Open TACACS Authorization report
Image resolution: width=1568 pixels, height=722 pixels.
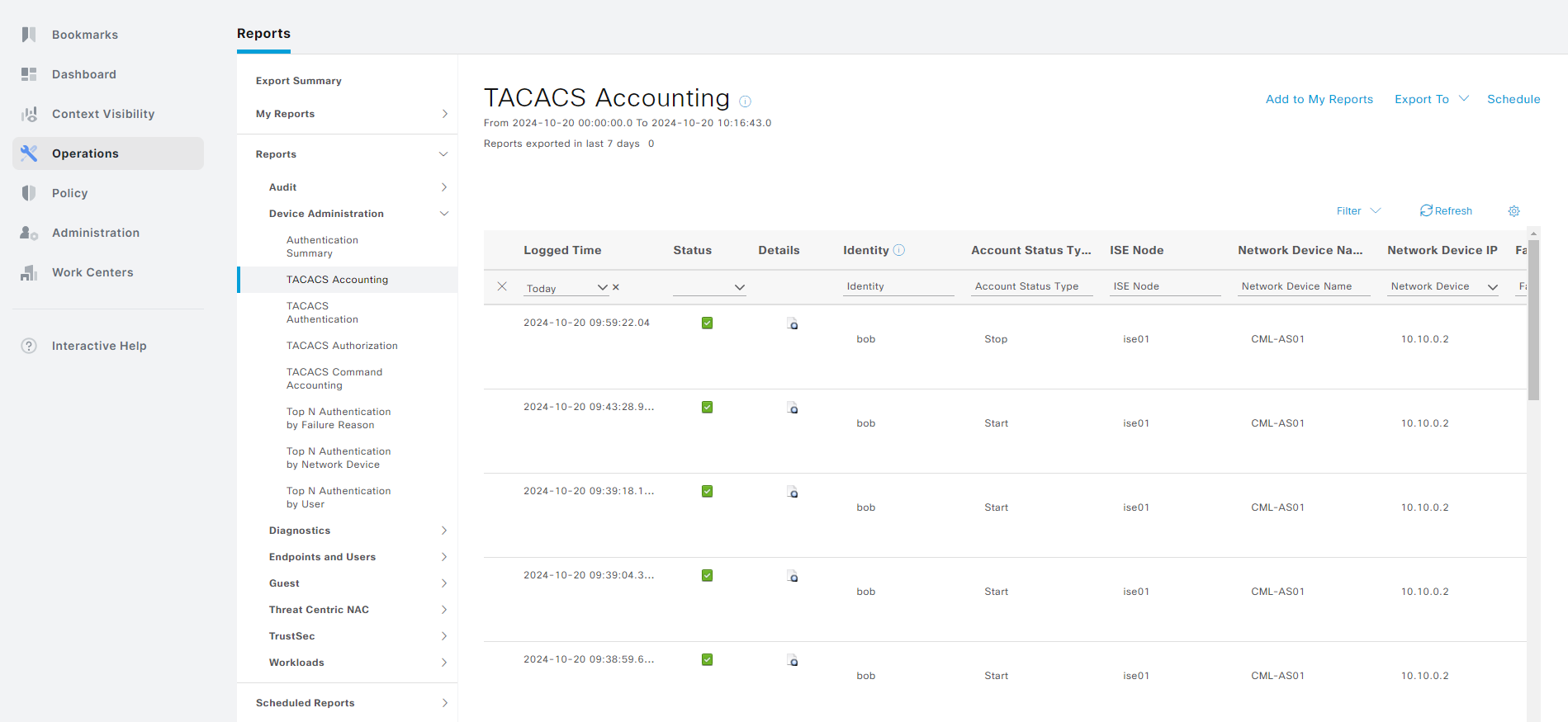(342, 346)
